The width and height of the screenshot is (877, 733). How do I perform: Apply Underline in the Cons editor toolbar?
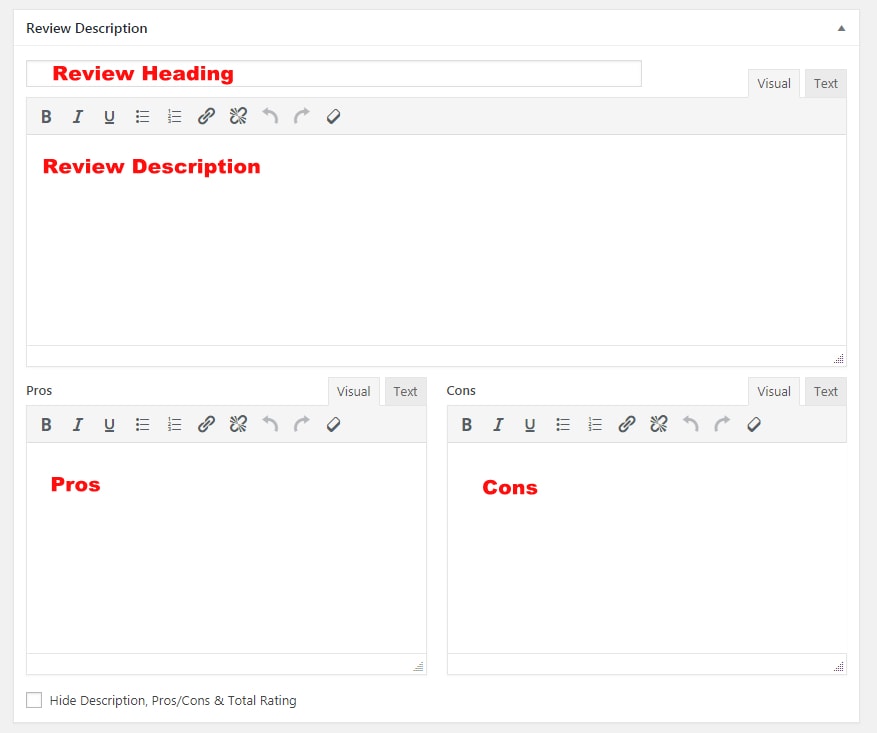point(530,424)
